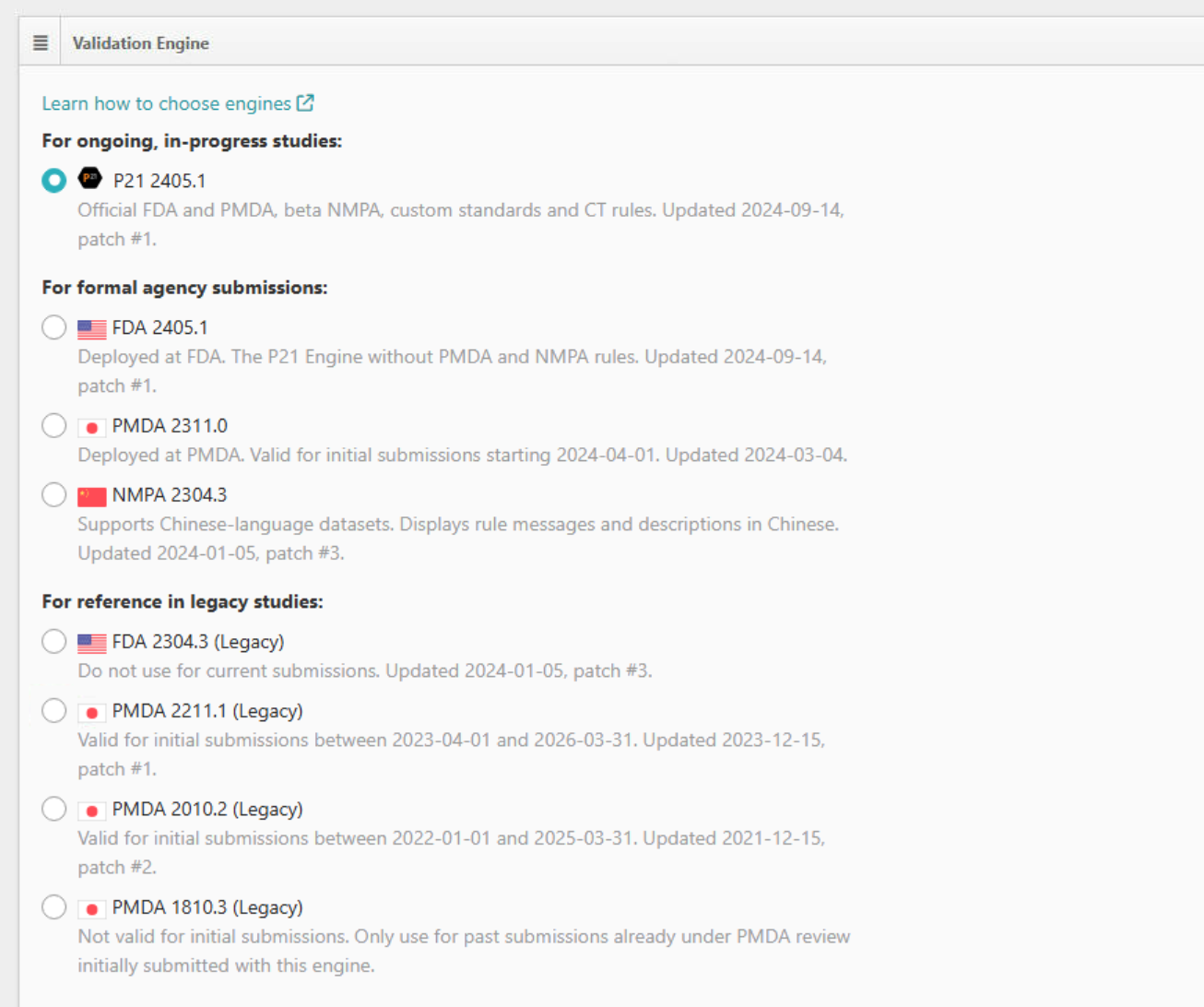Click the 'Not valid for initial submissions' description
This screenshot has width=1204, height=1007.
(464, 951)
